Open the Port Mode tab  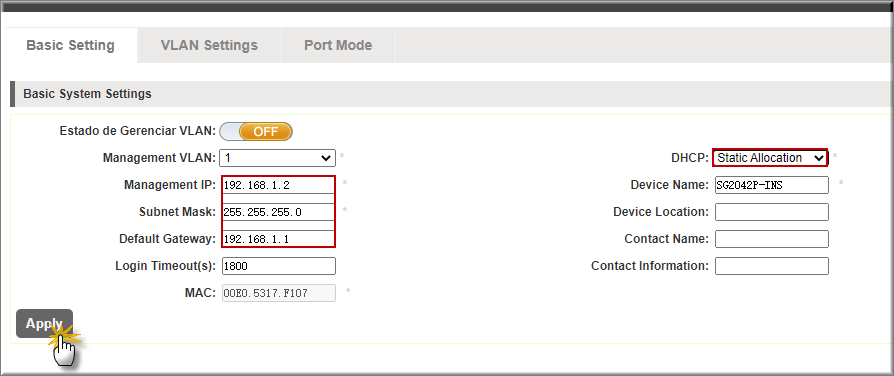pos(338,45)
